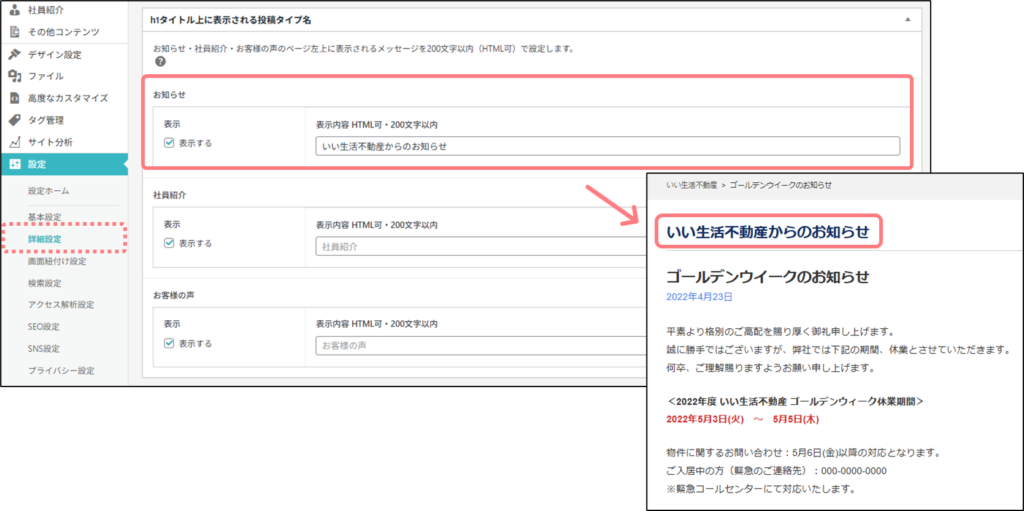The width and height of the screenshot is (1024, 511).
Task: Click the タグ管理 tag icon
Action: tap(15, 120)
